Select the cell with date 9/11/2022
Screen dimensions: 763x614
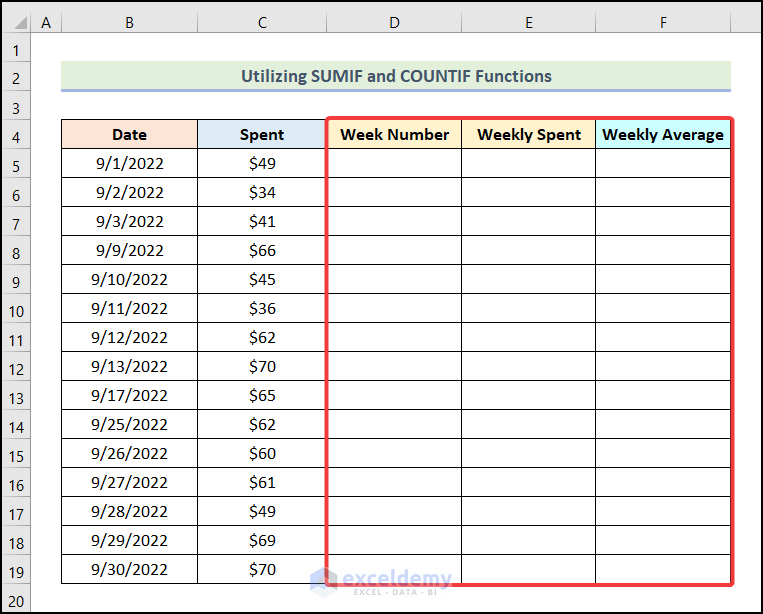pos(129,308)
